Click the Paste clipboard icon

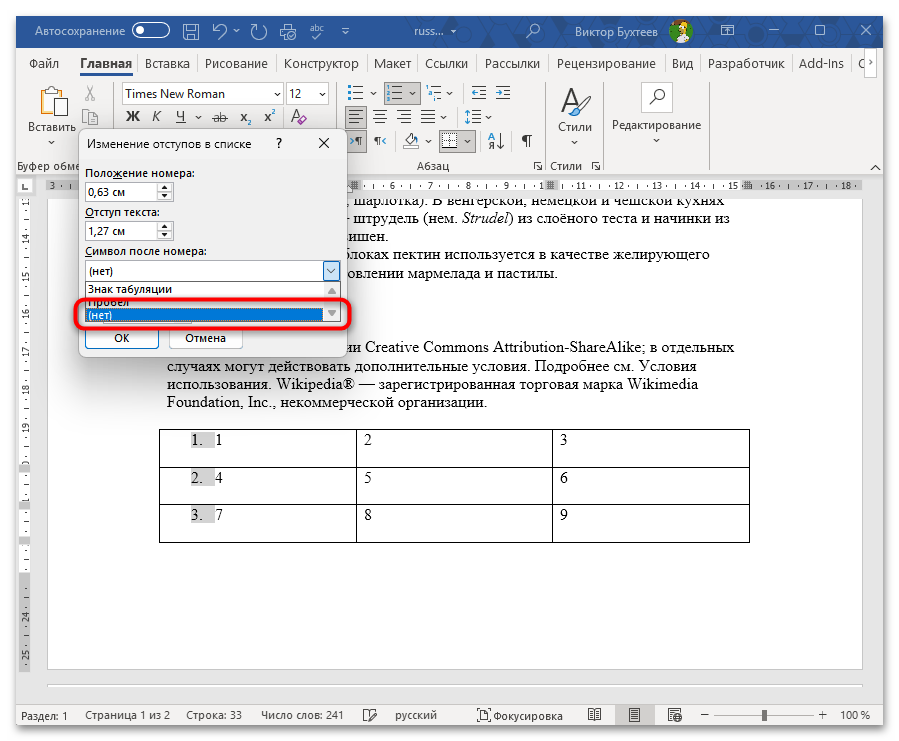52,102
